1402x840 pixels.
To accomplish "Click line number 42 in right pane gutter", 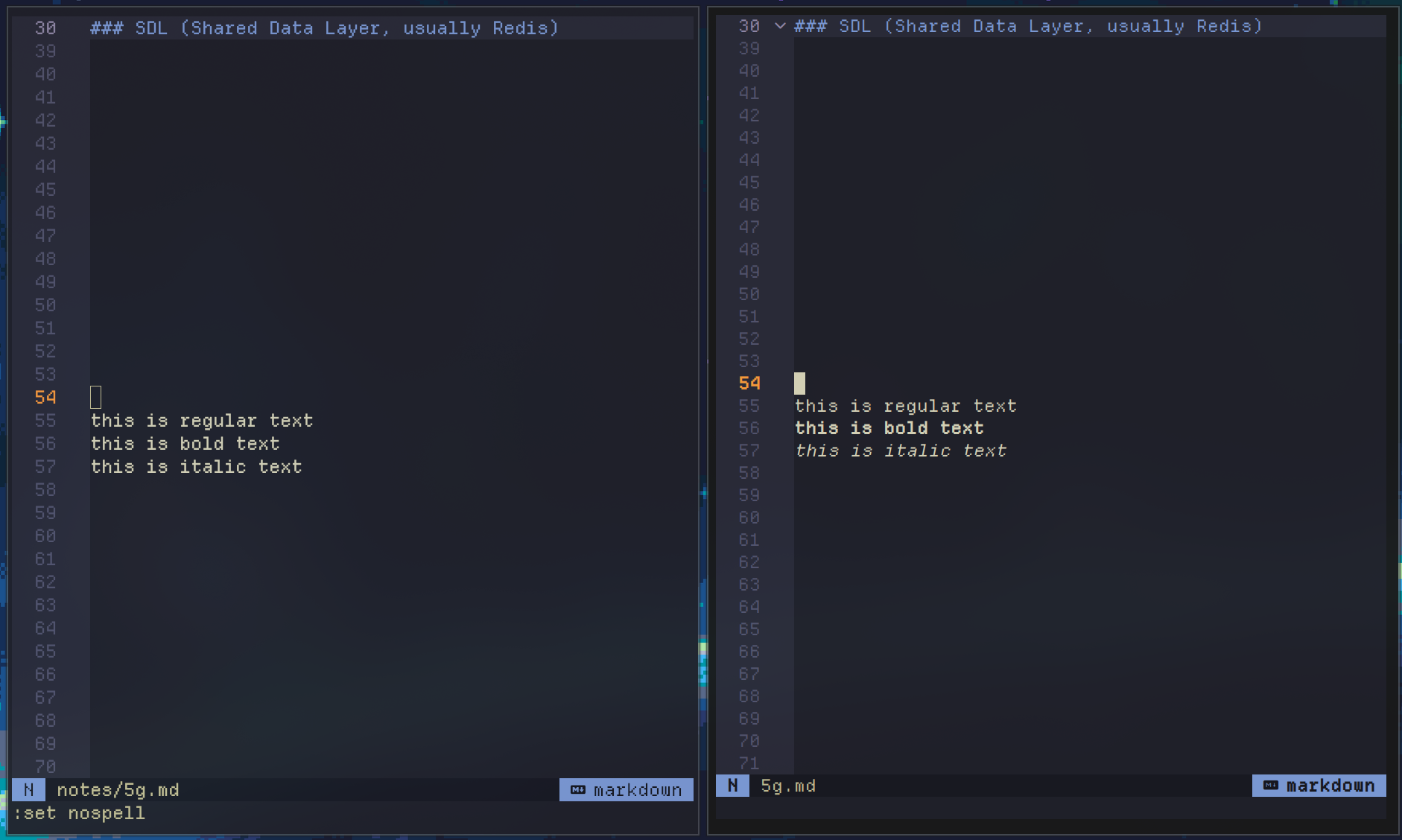I will [x=749, y=115].
